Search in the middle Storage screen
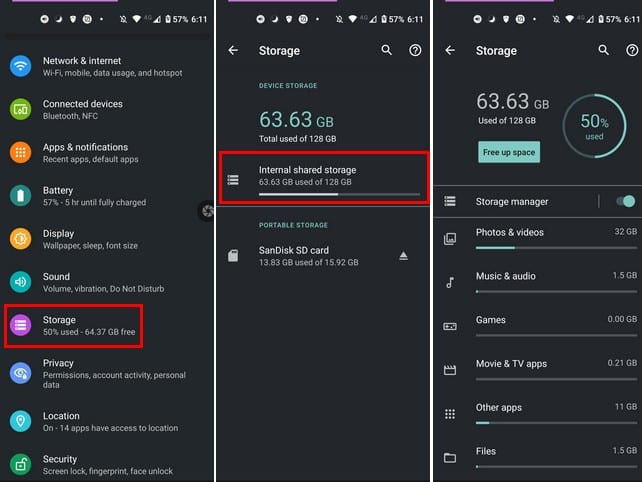The image size is (642, 482). coord(387,50)
